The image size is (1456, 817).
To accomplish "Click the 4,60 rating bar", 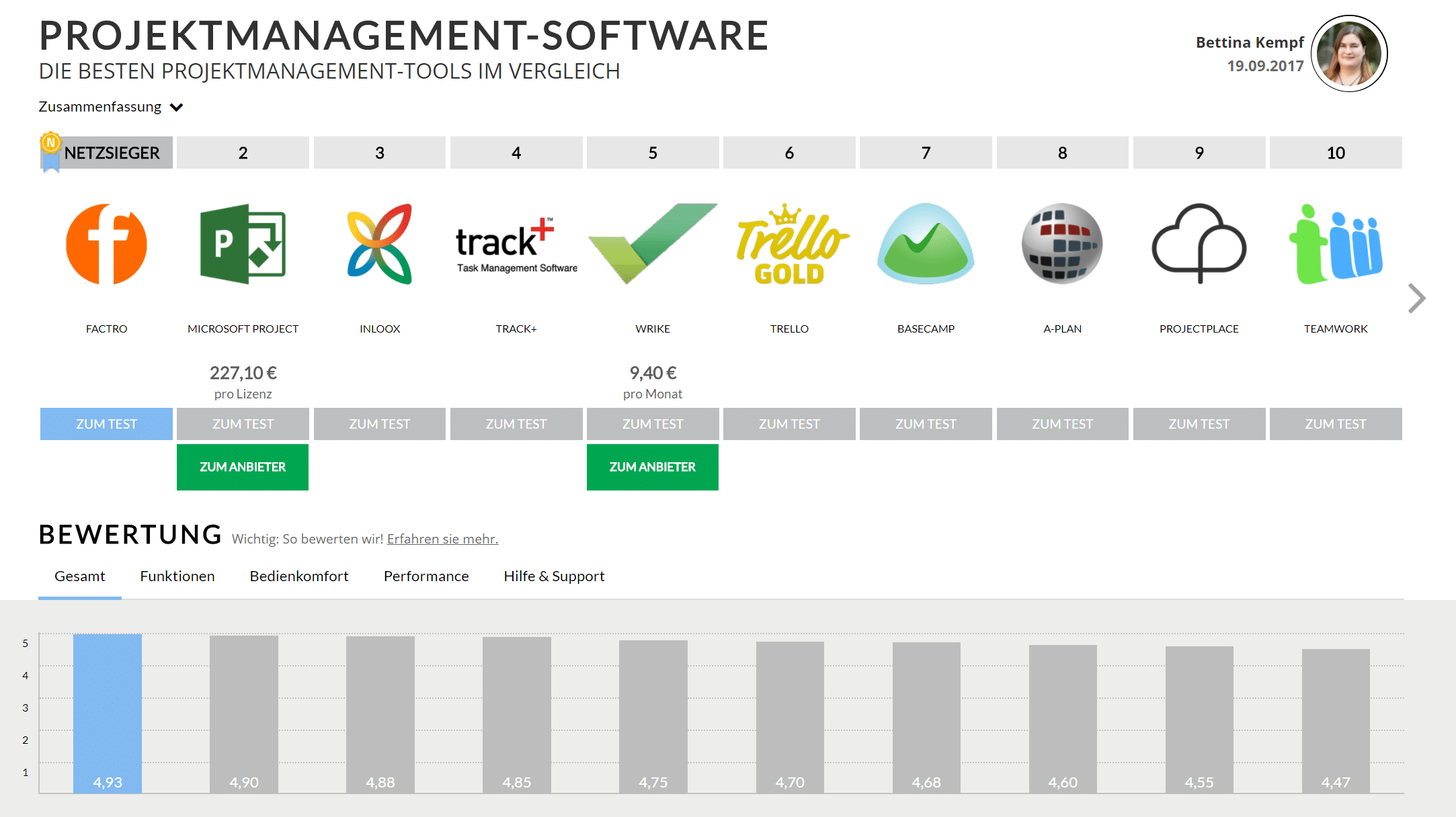I will [x=1063, y=719].
